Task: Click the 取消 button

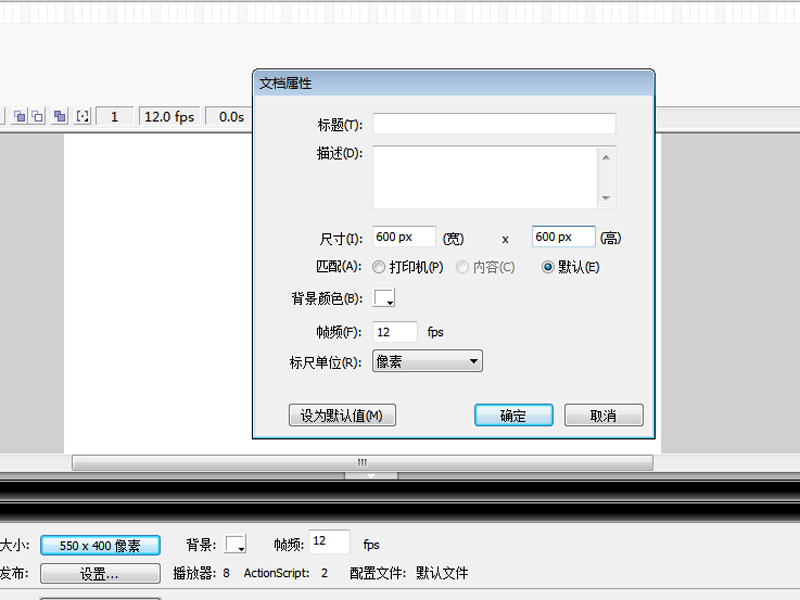Action: point(604,415)
